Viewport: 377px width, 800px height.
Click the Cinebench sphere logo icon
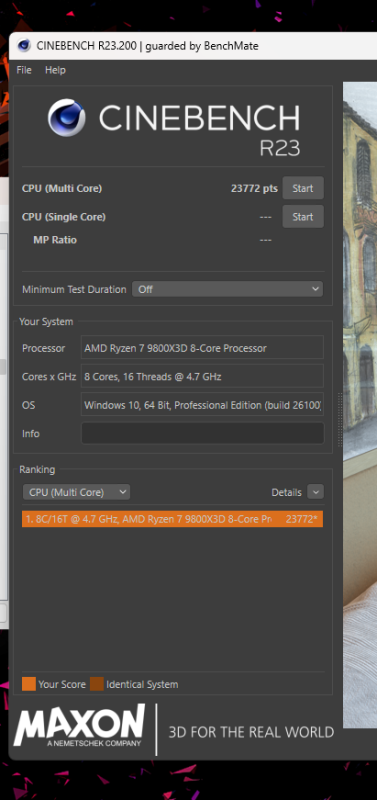67,118
